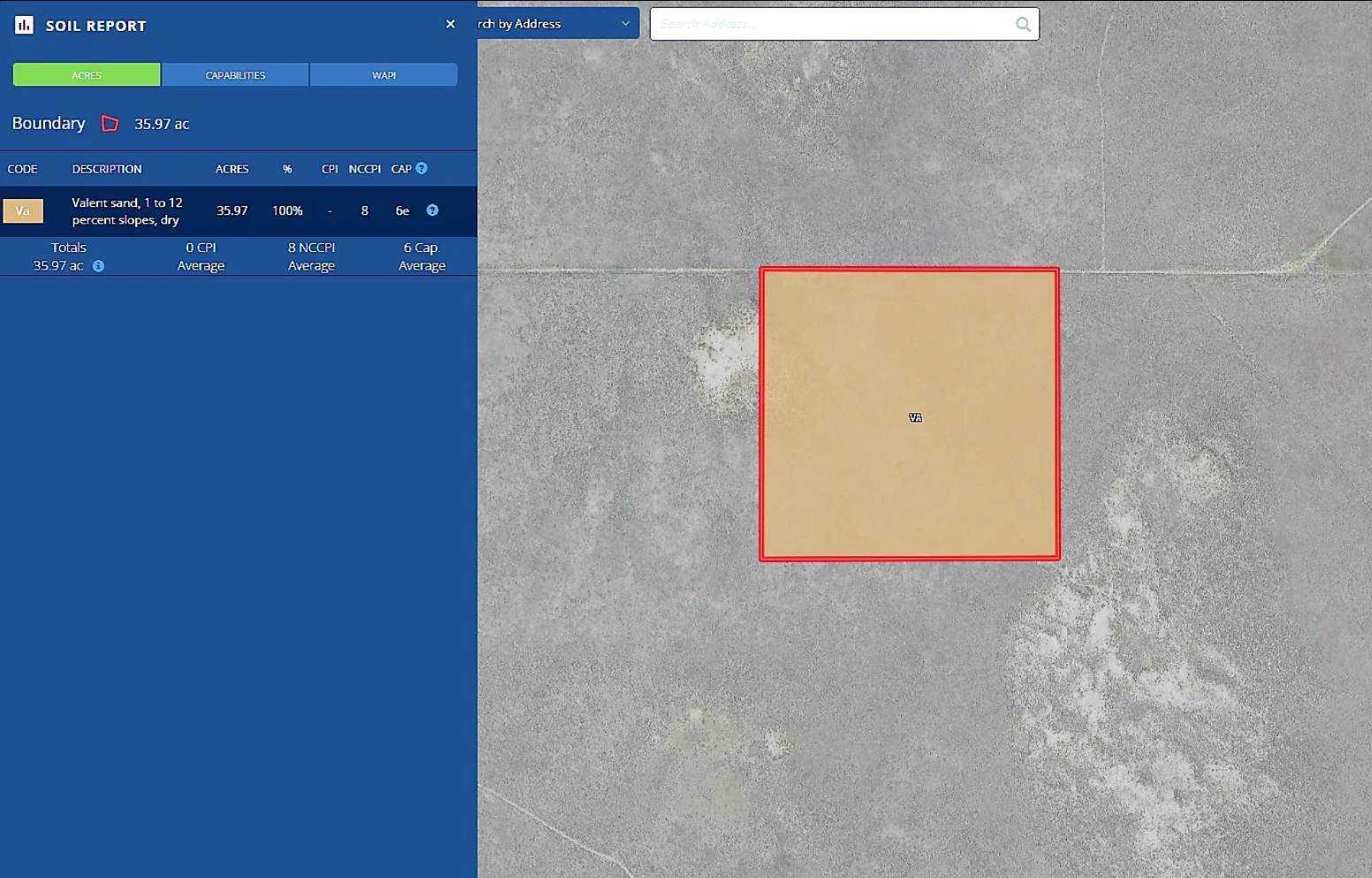Sort by the NCCPI column header
This screenshot has width=1372, height=878.
(364, 169)
